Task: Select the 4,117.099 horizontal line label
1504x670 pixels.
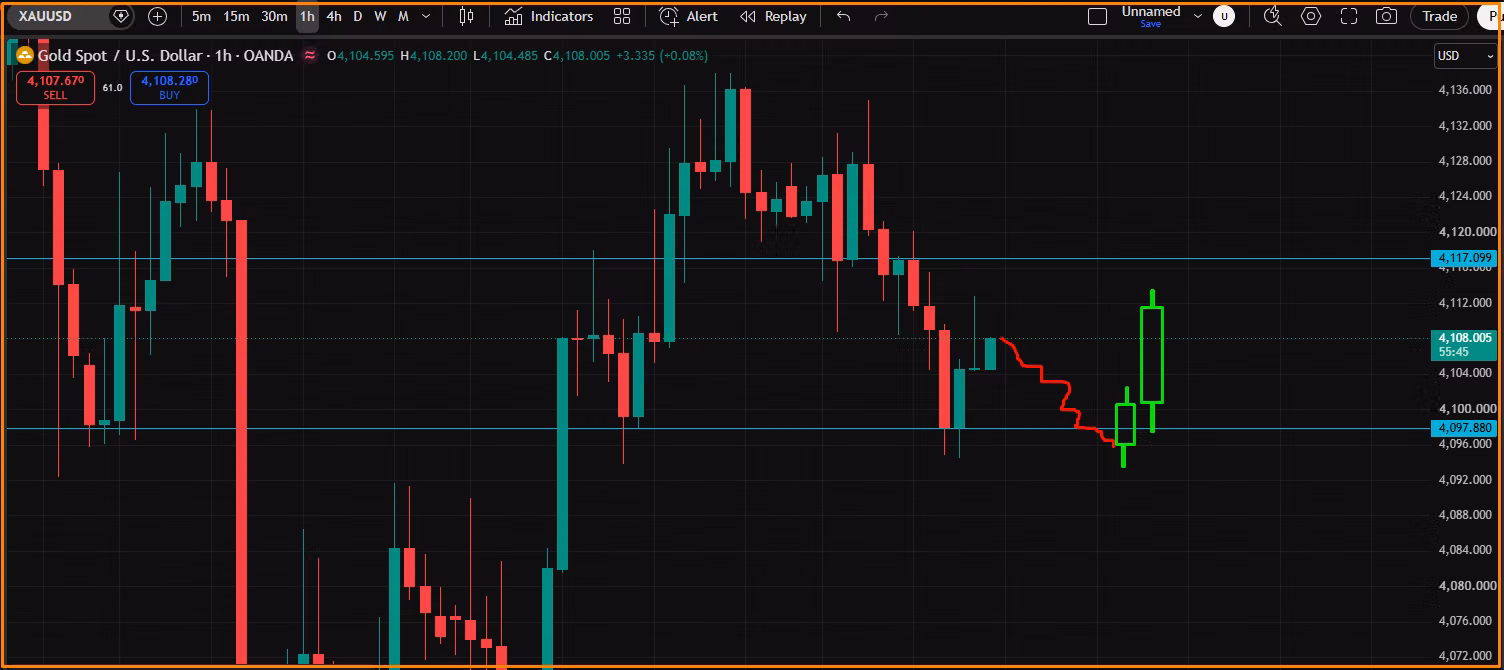Action: [1465, 258]
